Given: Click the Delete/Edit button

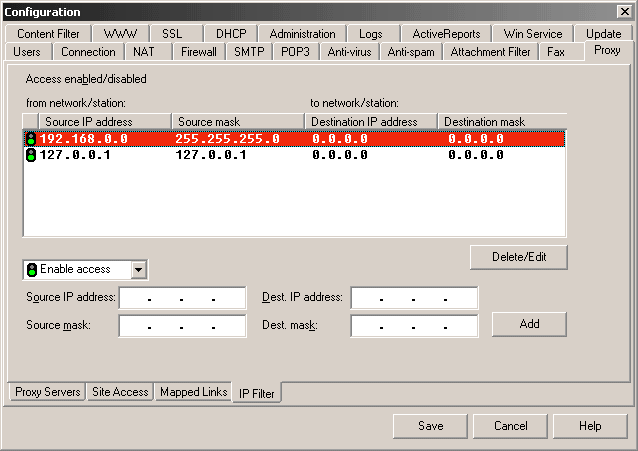Looking at the screenshot, I should point(519,257).
